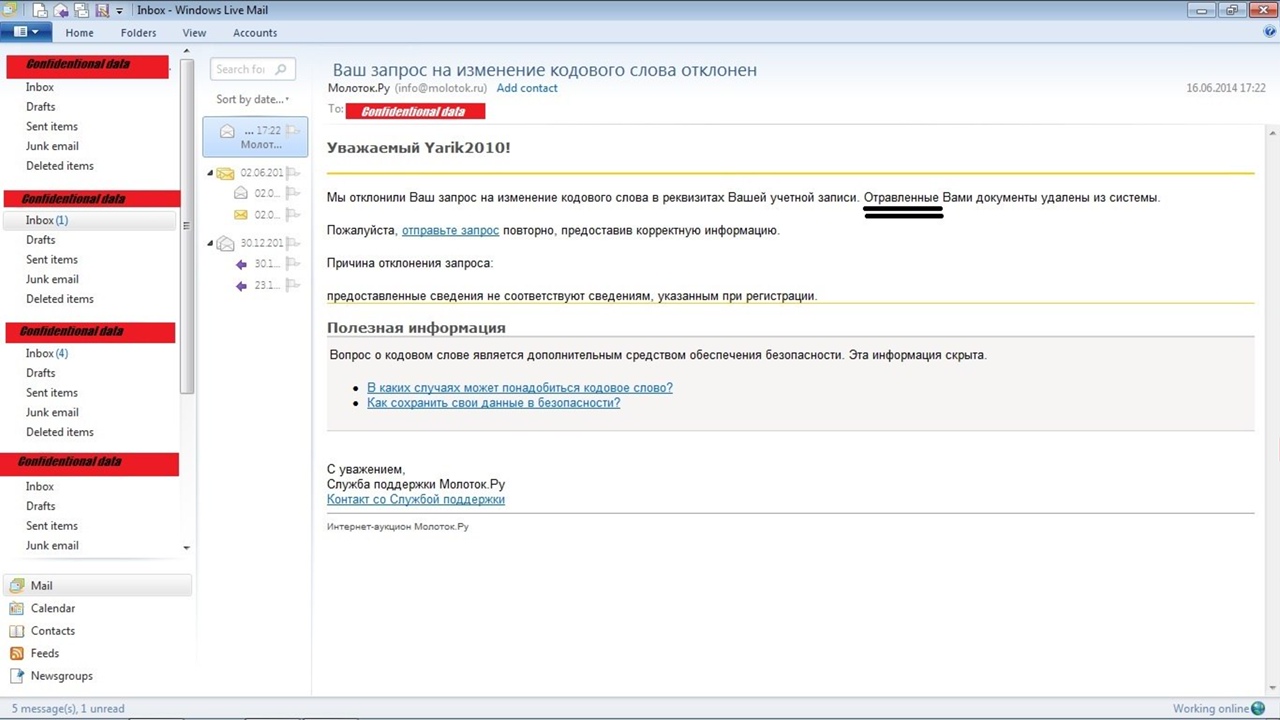Collapse the 02.06 conversation thread

coord(211,173)
